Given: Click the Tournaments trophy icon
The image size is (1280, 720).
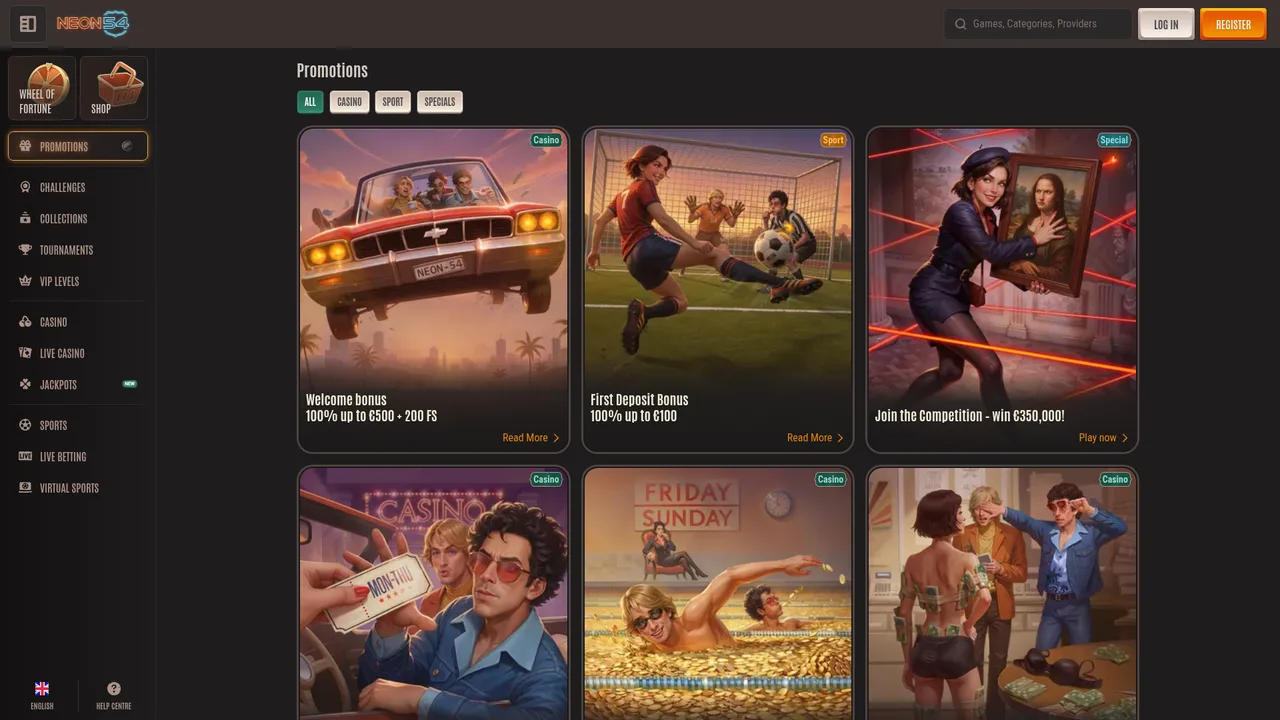Looking at the screenshot, I should coord(25,250).
